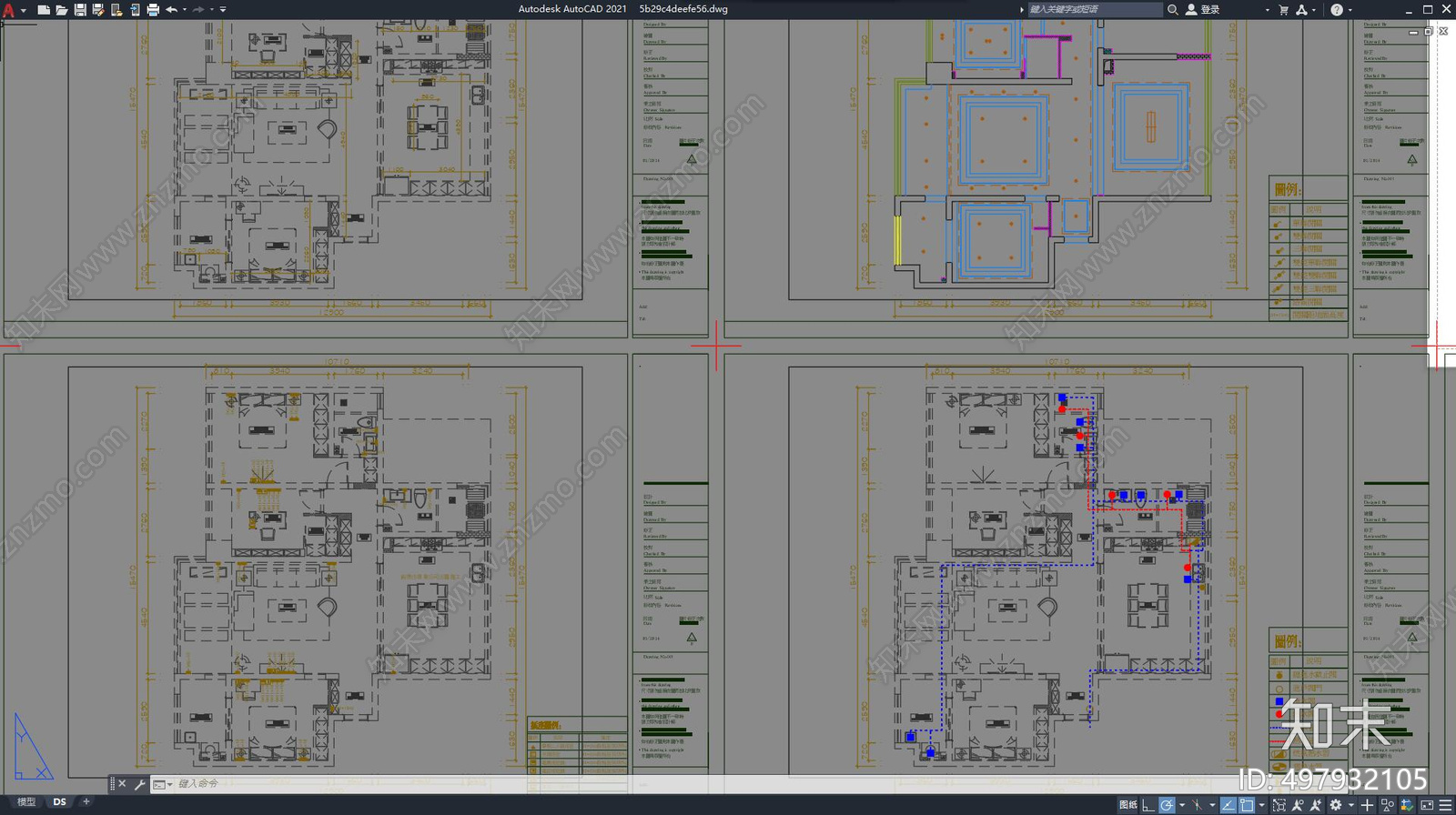1456x815 pixels.
Task: Save the drawing with the floppy icon
Action: [80, 10]
